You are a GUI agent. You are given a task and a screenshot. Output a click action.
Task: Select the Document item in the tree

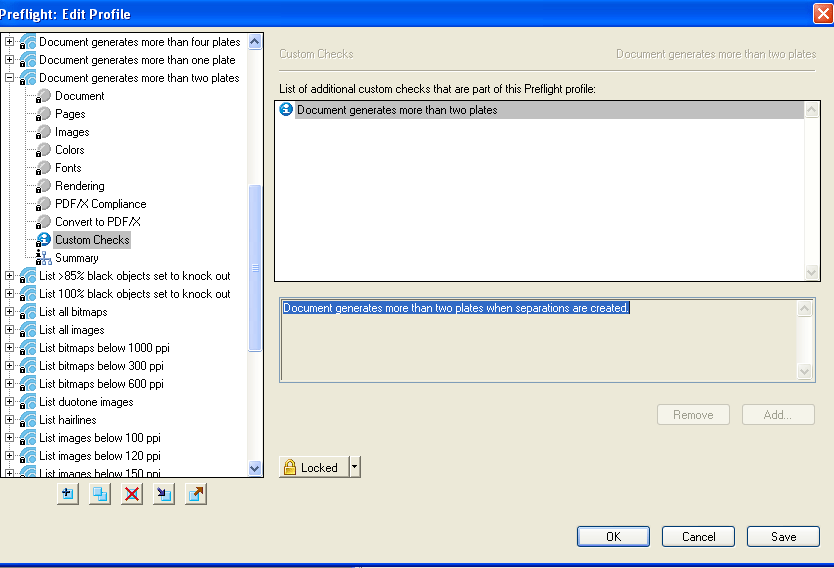[x=80, y=96]
